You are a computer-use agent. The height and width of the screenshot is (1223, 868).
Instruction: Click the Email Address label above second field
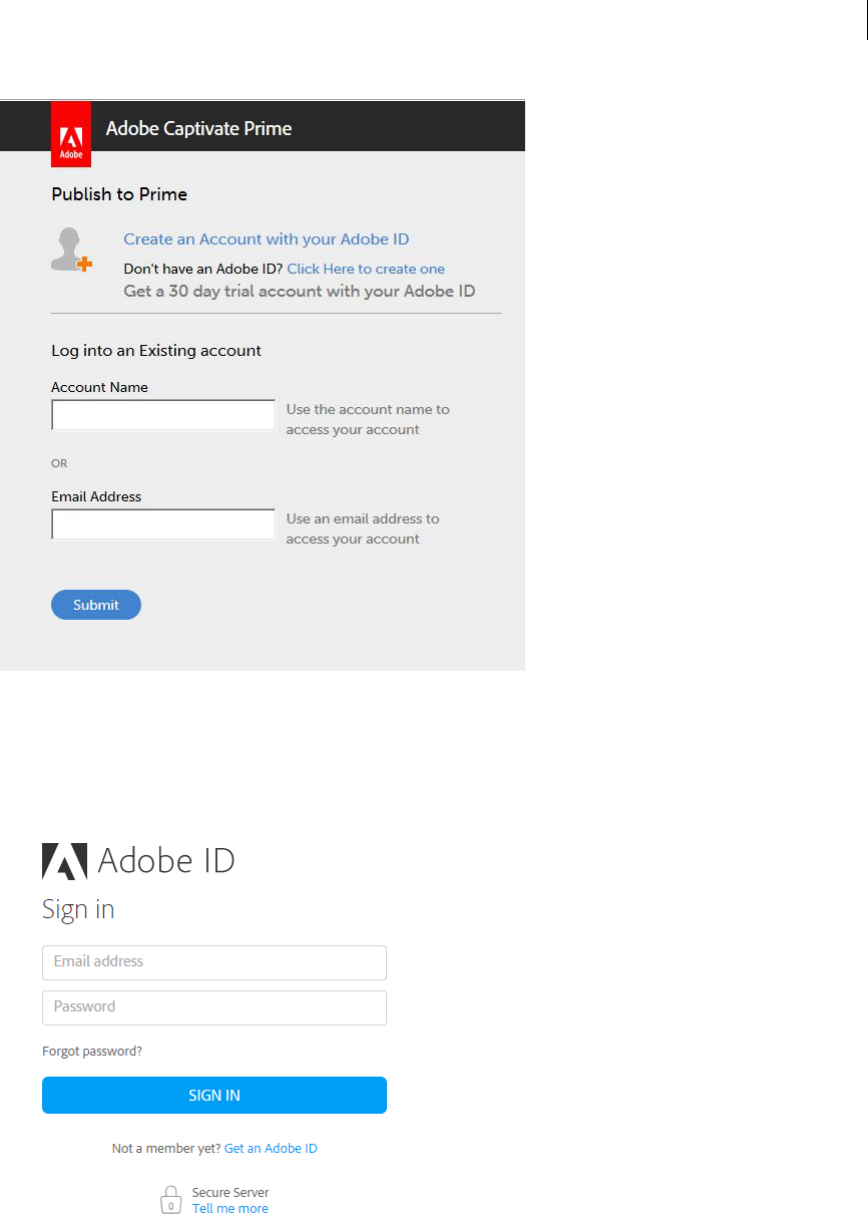[x=96, y=496]
